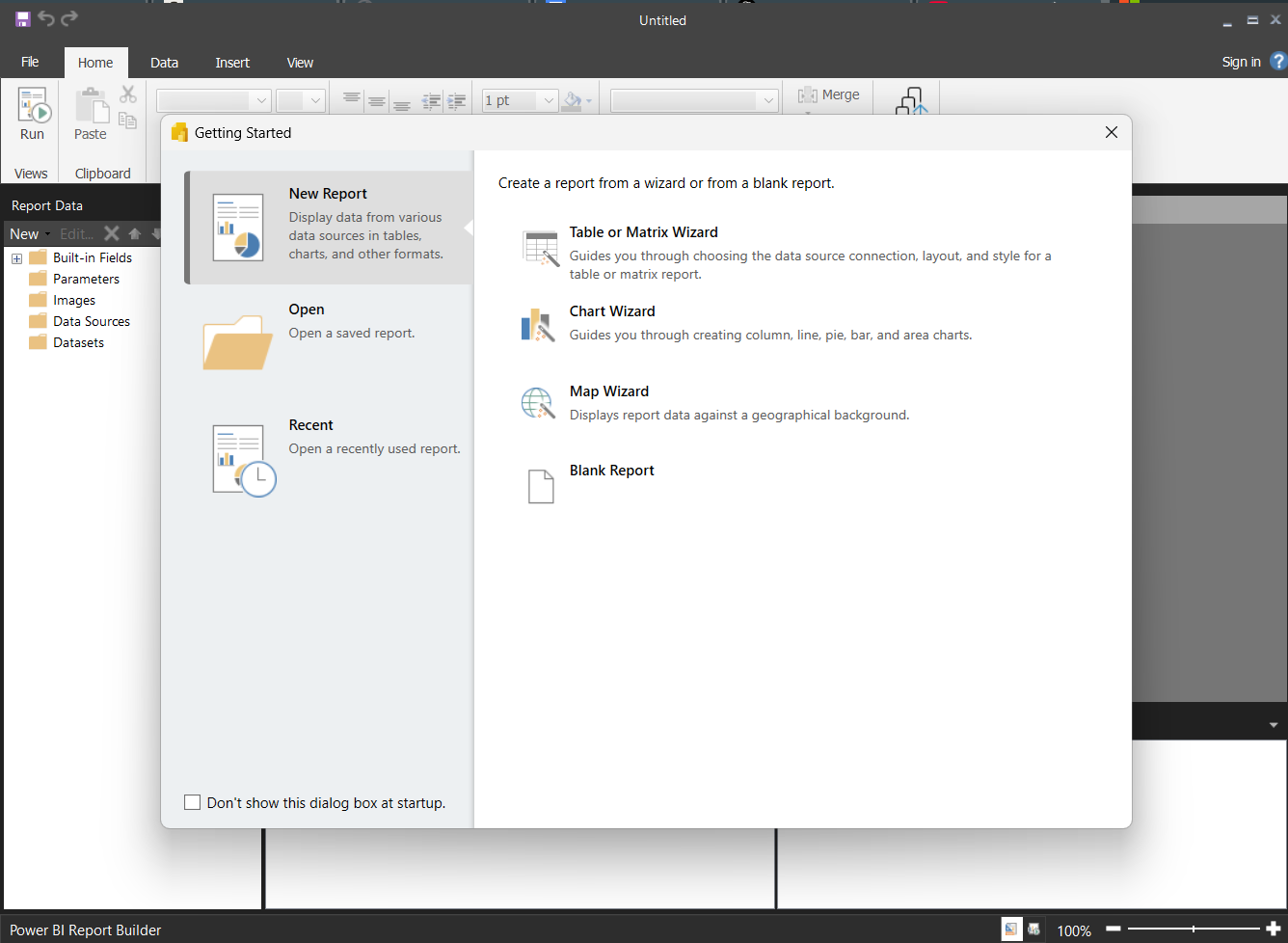Viewport: 1288px width, 943px height.
Task: Click the fill color paint bucket icon
Action: point(573,100)
